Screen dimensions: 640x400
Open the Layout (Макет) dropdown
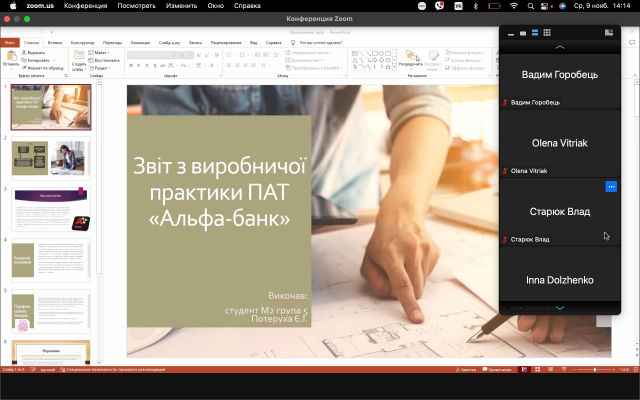point(99,52)
